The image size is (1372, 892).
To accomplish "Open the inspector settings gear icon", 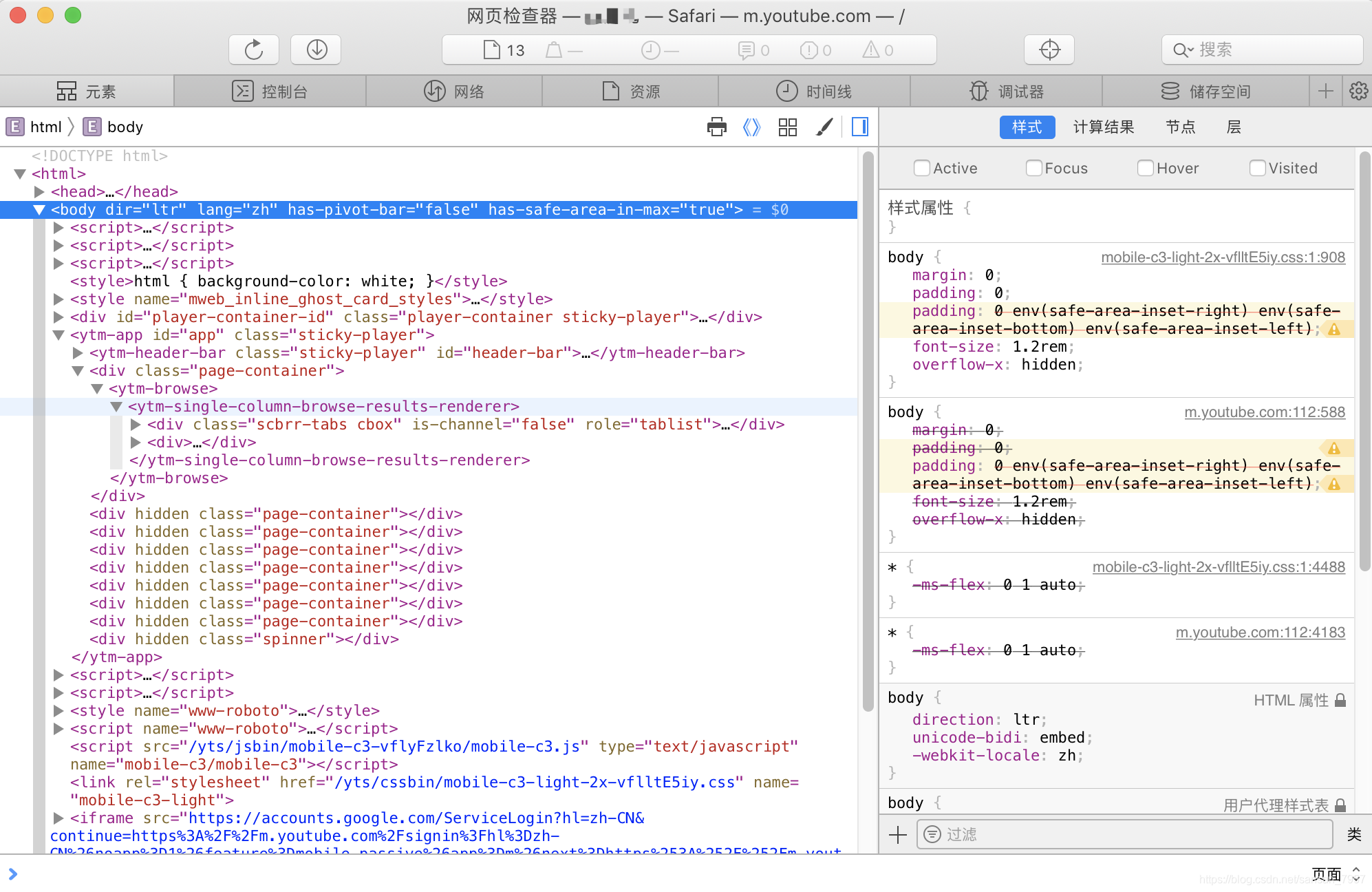I will tap(1358, 91).
